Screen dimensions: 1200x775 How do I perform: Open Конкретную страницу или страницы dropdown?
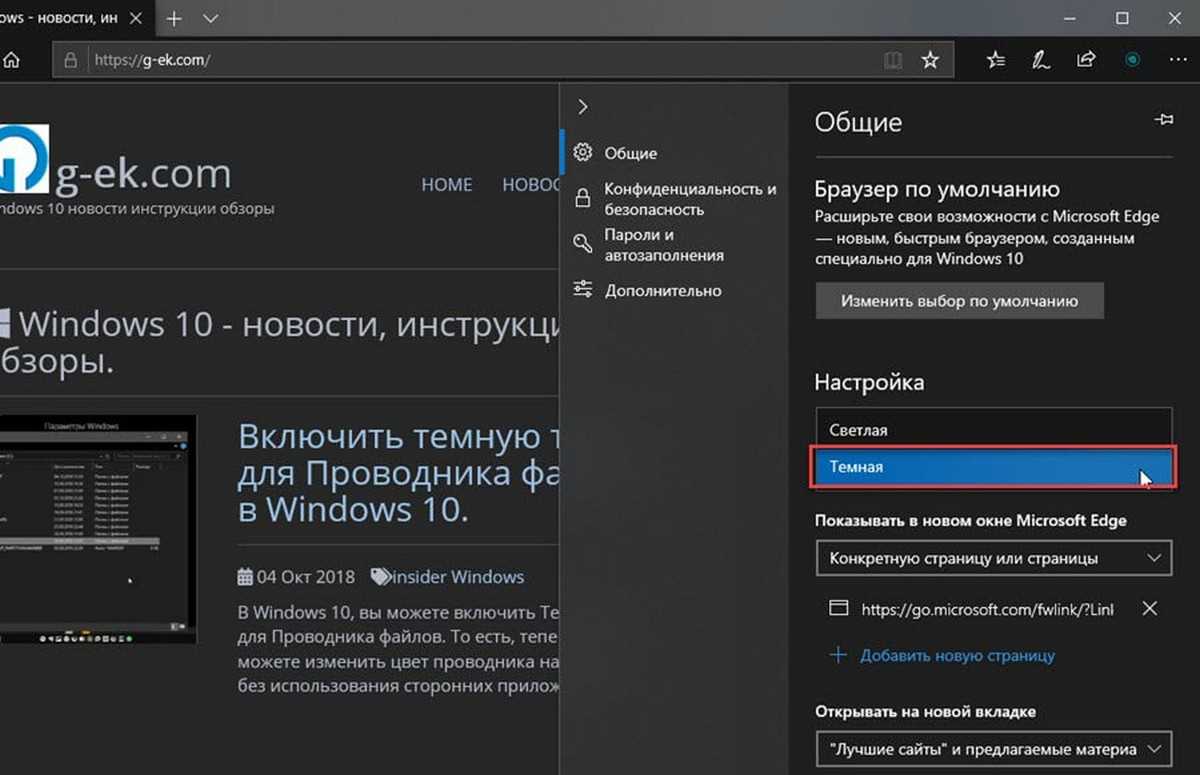[993, 557]
